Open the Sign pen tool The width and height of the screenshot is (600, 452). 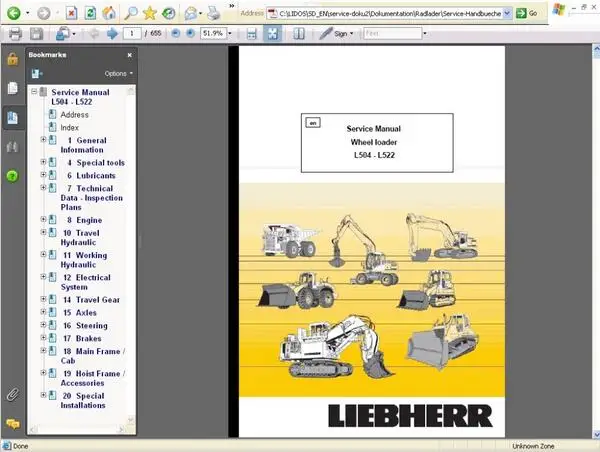coord(336,34)
